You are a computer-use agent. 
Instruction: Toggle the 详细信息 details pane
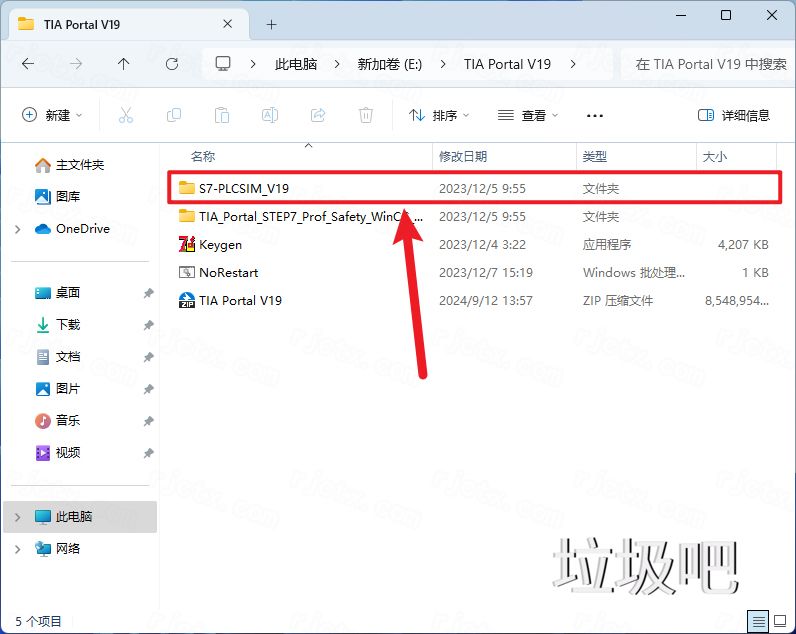click(734, 115)
